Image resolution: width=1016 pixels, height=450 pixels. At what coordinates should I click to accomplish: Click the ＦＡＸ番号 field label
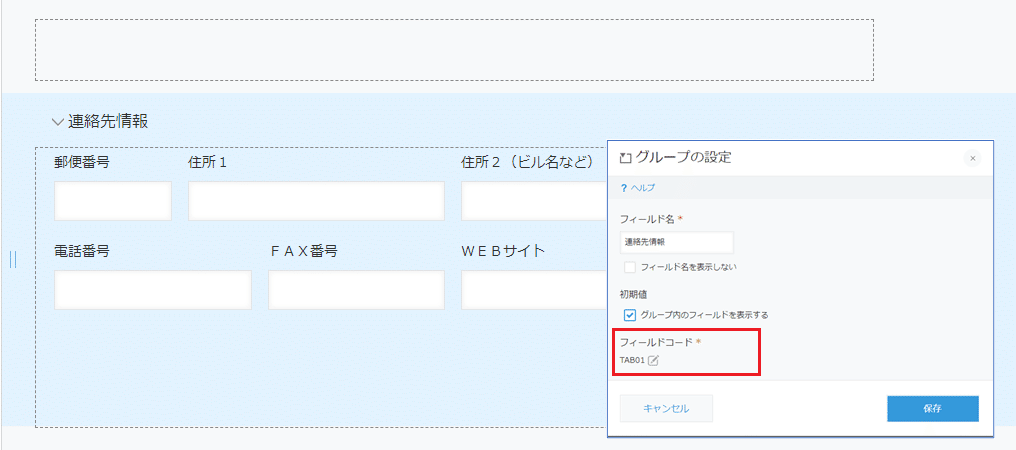coord(304,252)
